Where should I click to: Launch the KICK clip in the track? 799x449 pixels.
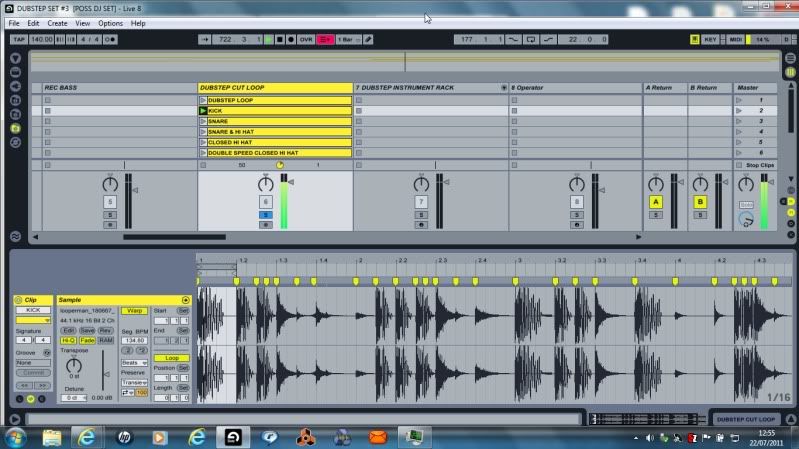203,110
